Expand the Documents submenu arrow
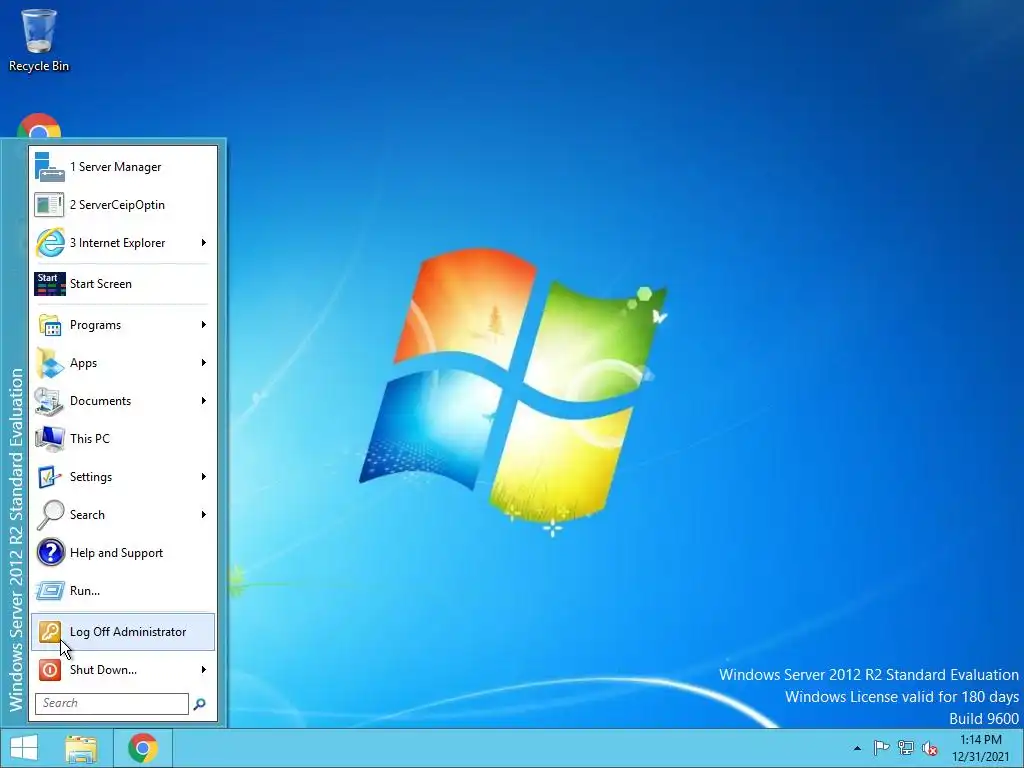This screenshot has width=1024, height=768. pos(204,400)
